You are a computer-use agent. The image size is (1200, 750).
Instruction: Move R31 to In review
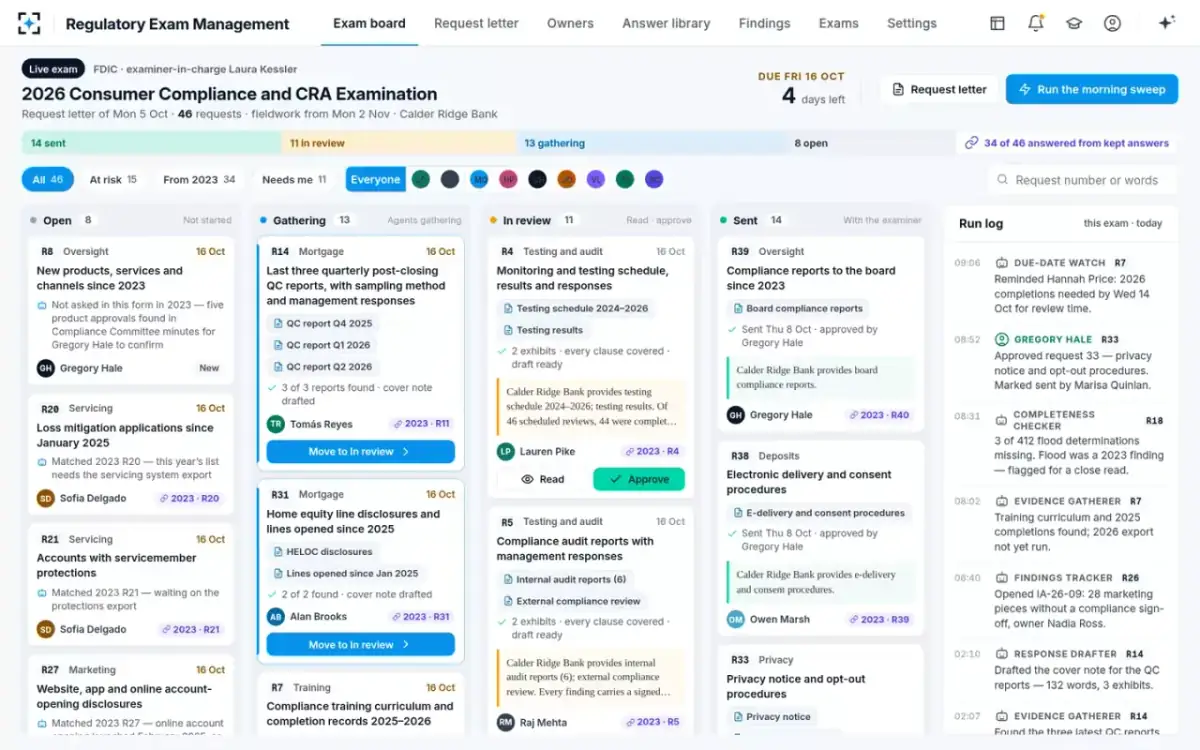pyautogui.click(x=360, y=645)
